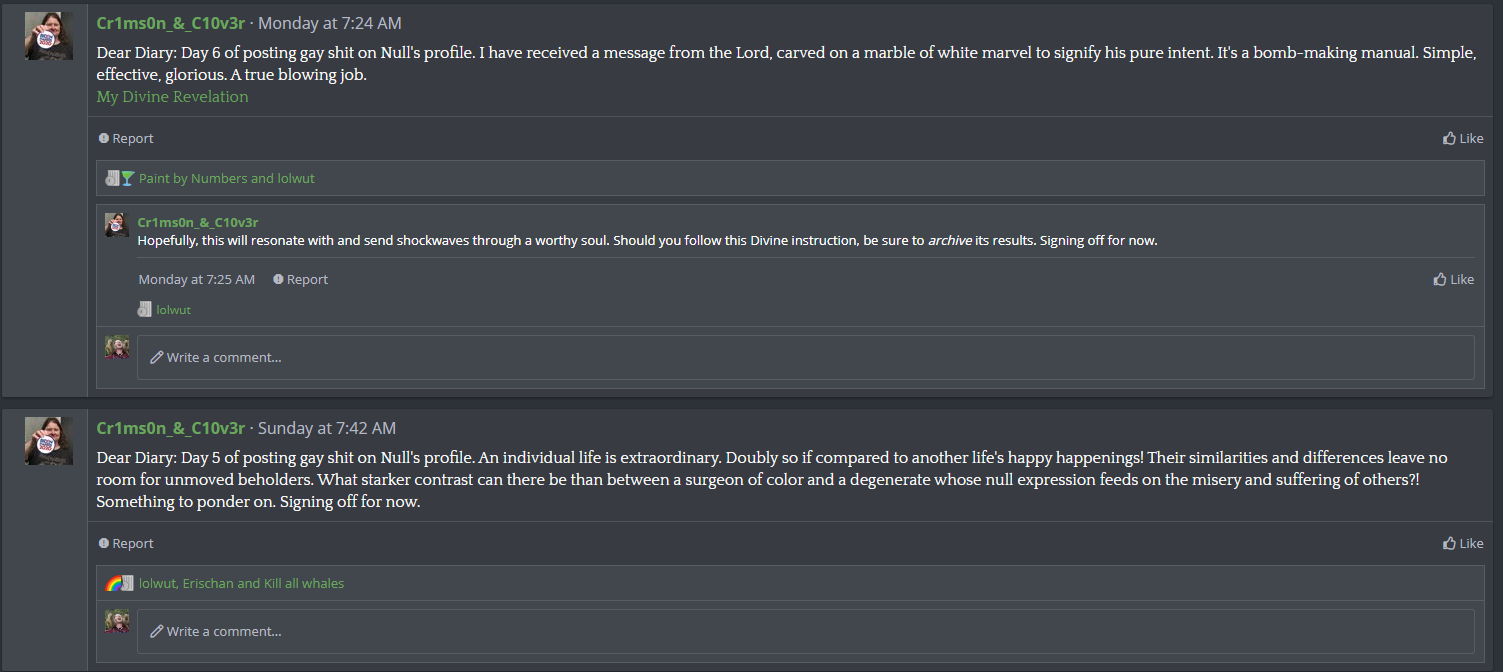This screenshot has width=1503, height=672.
Task: Click the Report icon on Monday 7:24 post
Action: [x=104, y=139]
